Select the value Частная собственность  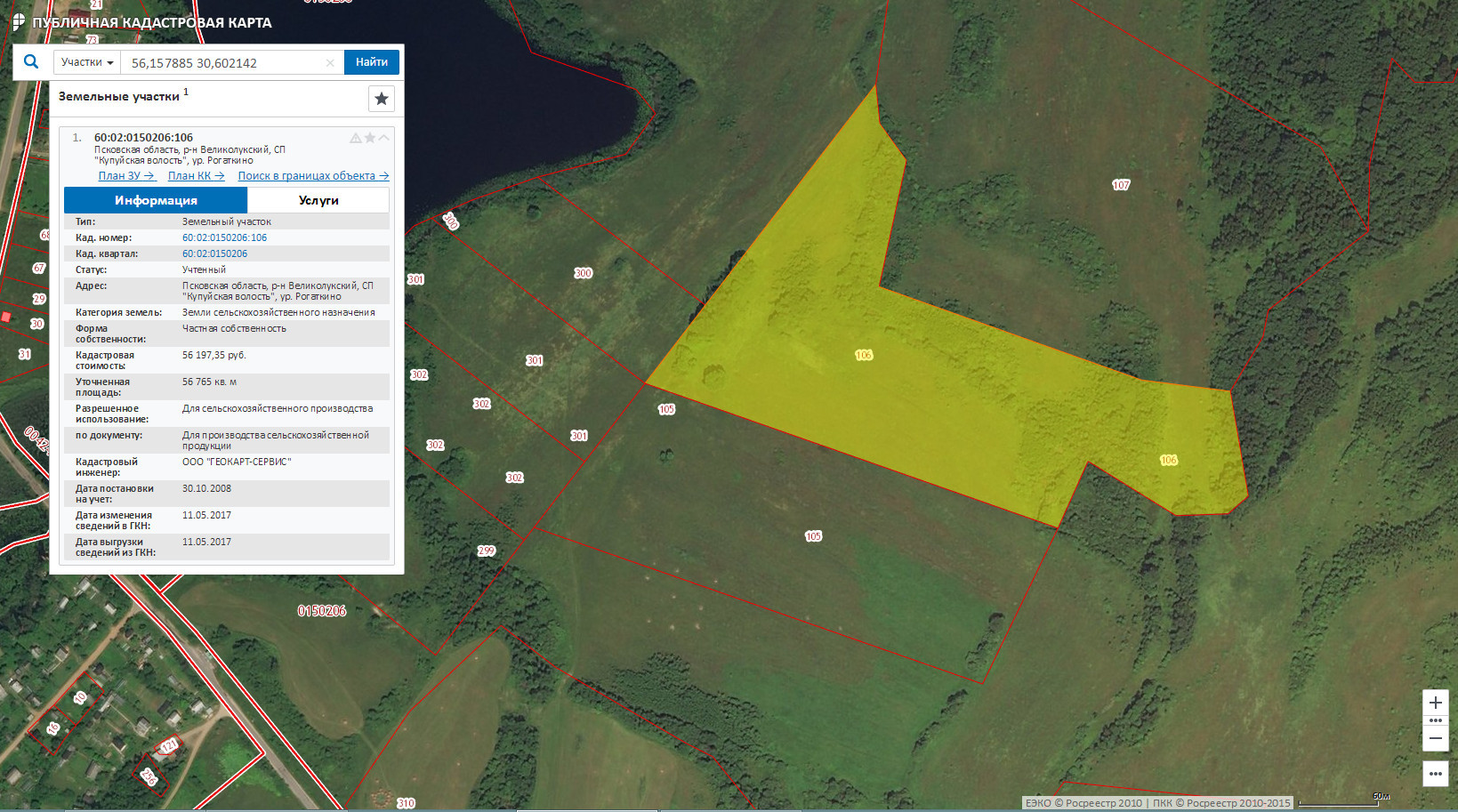coord(234,328)
